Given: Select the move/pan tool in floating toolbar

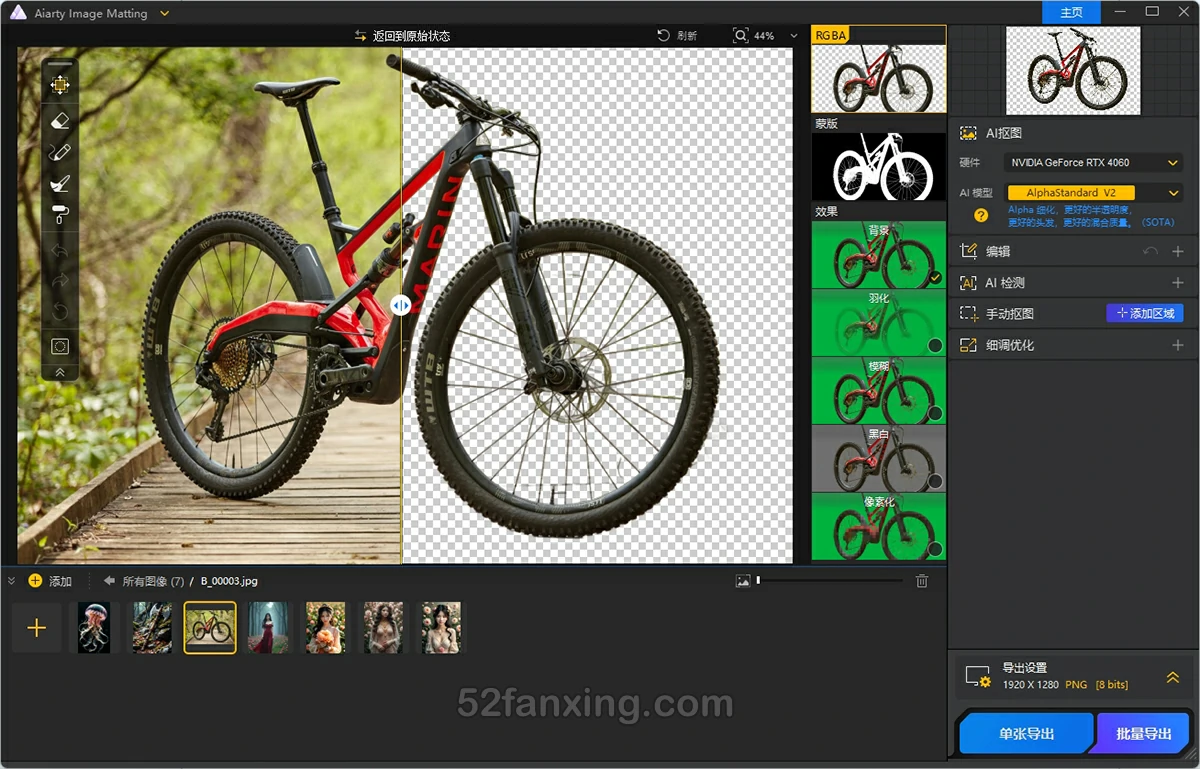Looking at the screenshot, I should coord(60,85).
